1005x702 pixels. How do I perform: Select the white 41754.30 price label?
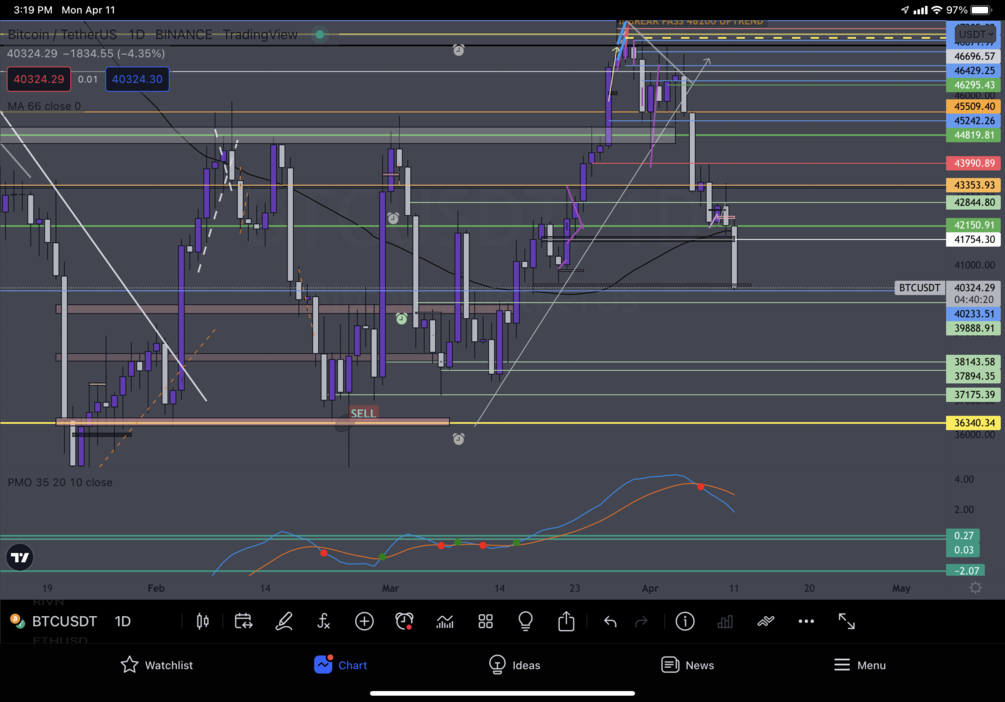pyautogui.click(x=974, y=239)
